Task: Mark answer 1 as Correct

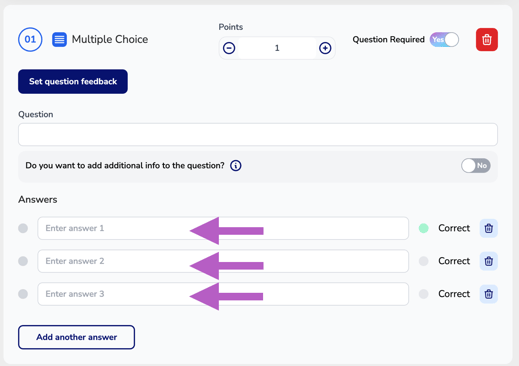Action: 423,228
